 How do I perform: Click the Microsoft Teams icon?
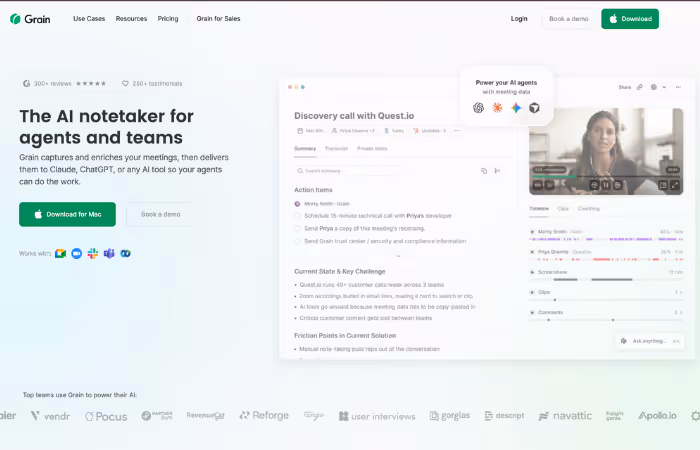[109, 254]
